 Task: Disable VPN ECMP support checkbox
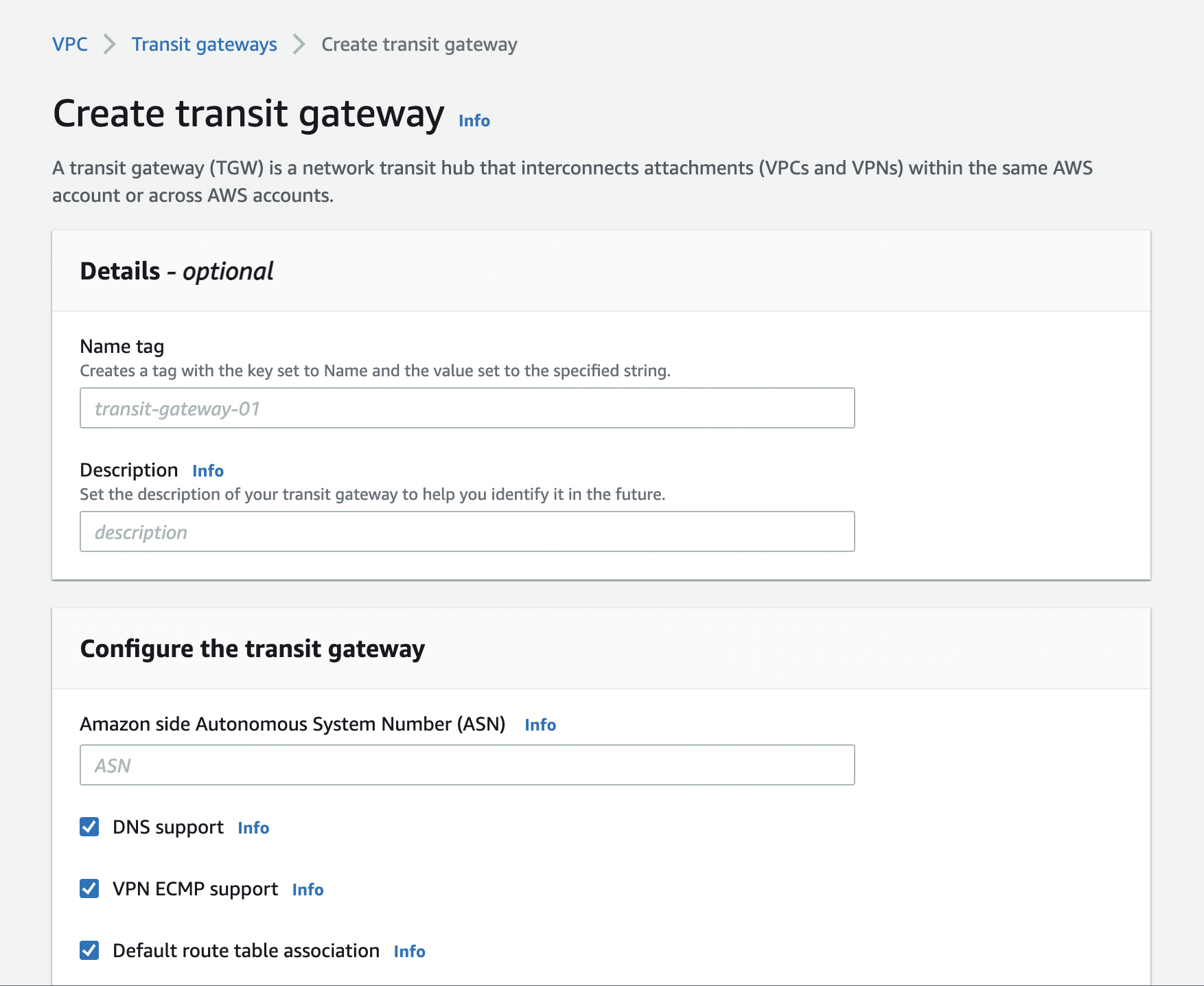tap(89, 889)
